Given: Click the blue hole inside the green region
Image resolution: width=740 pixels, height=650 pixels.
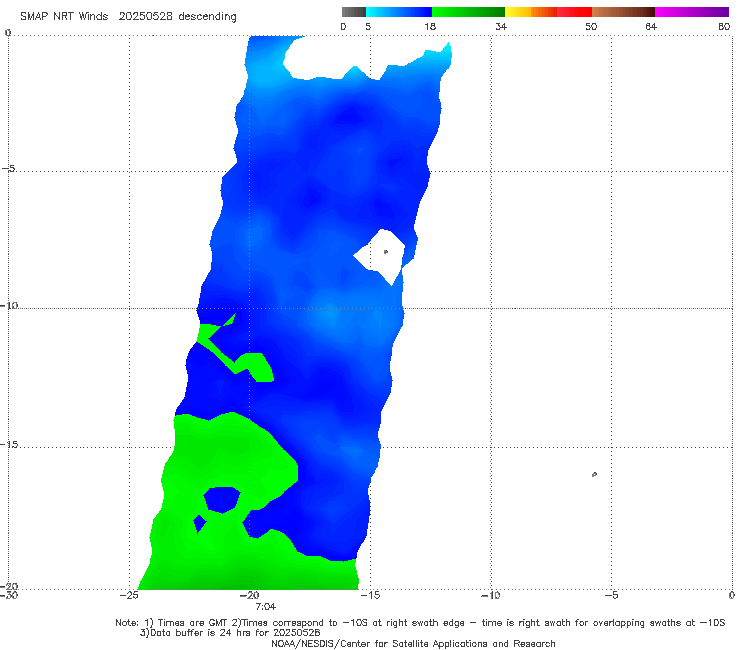Looking at the screenshot, I should pyautogui.click(x=222, y=499).
